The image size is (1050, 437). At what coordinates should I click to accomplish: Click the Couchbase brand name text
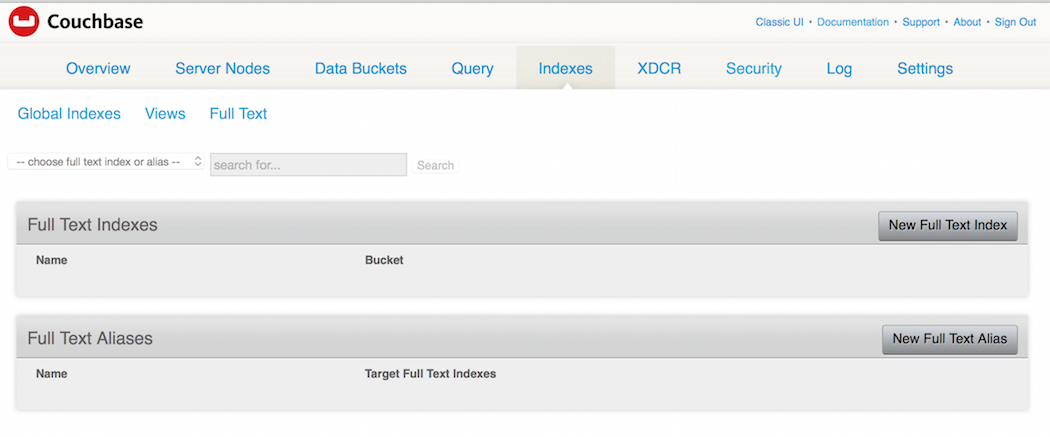click(95, 22)
